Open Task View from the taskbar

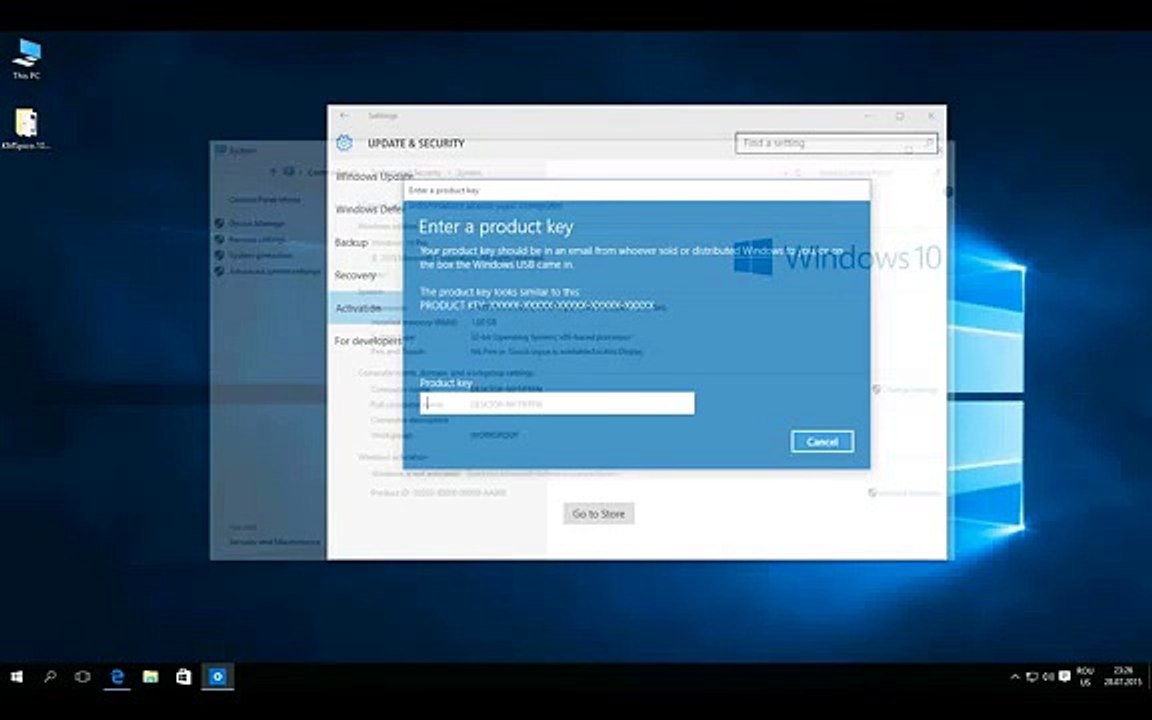click(x=83, y=677)
